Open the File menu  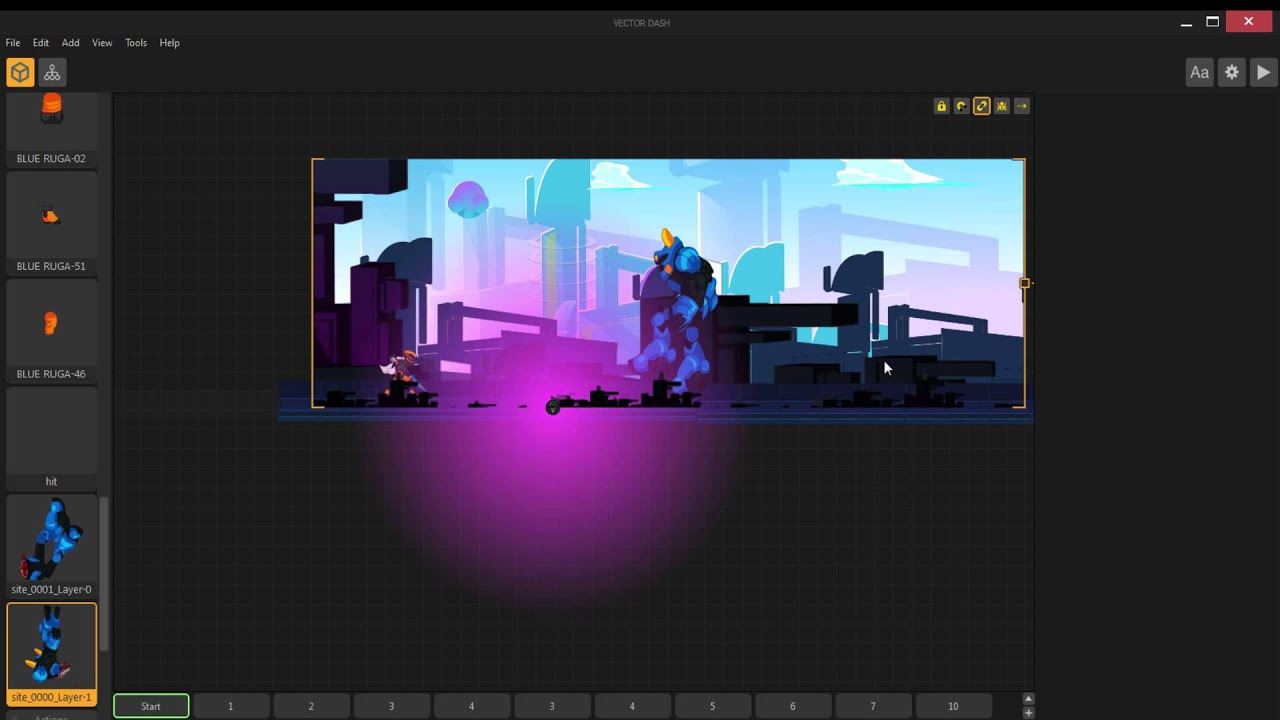[x=13, y=43]
